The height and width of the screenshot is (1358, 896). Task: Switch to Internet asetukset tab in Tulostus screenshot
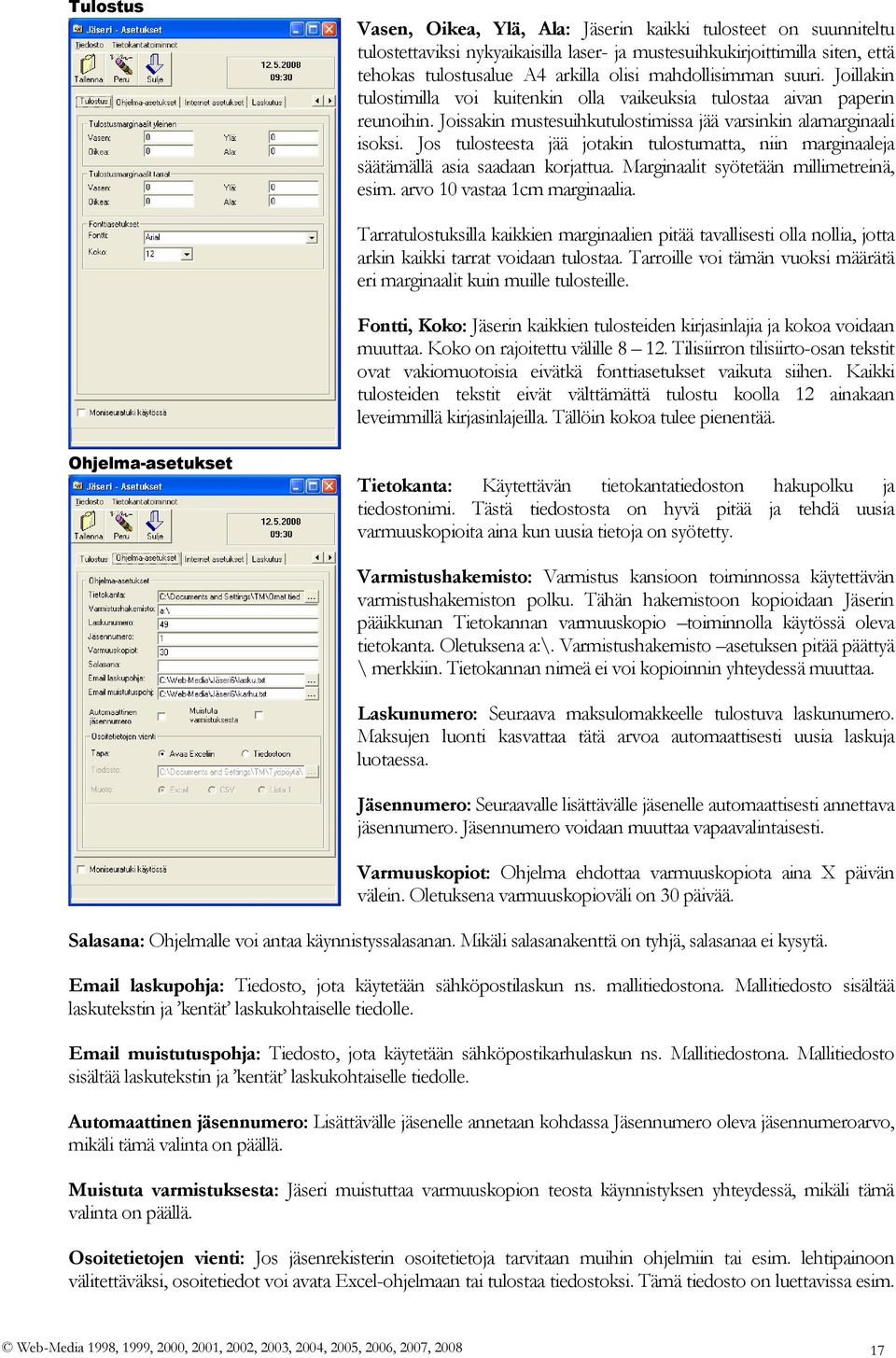click(x=215, y=102)
